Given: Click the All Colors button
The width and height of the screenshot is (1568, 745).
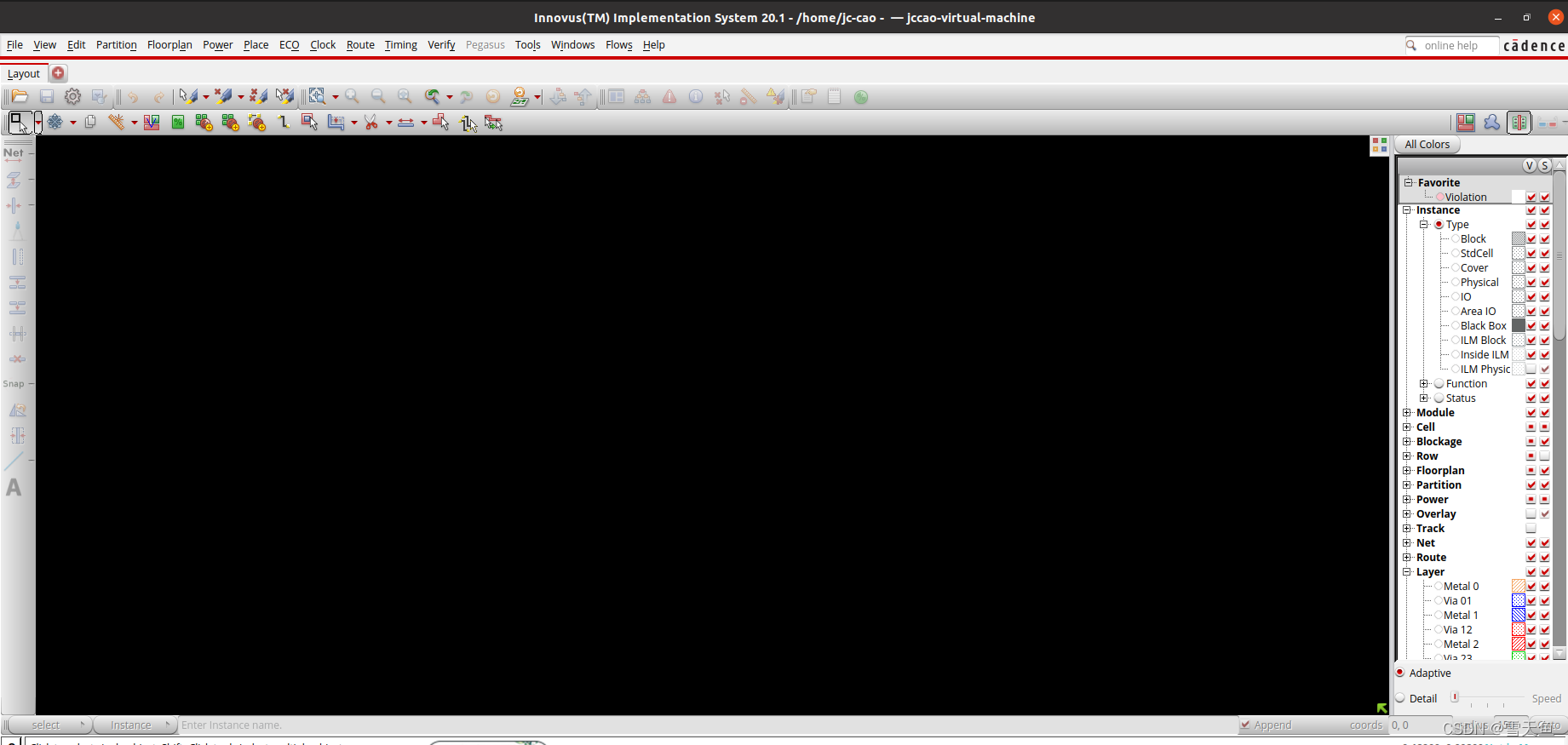Looking at the screenshot, I should coord(1427,145).
